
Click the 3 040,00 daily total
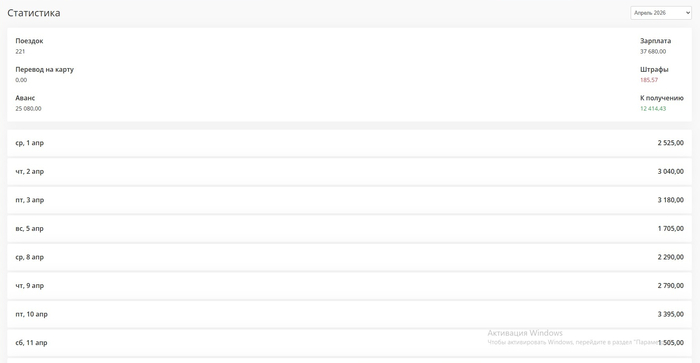(x=671, y=171)
